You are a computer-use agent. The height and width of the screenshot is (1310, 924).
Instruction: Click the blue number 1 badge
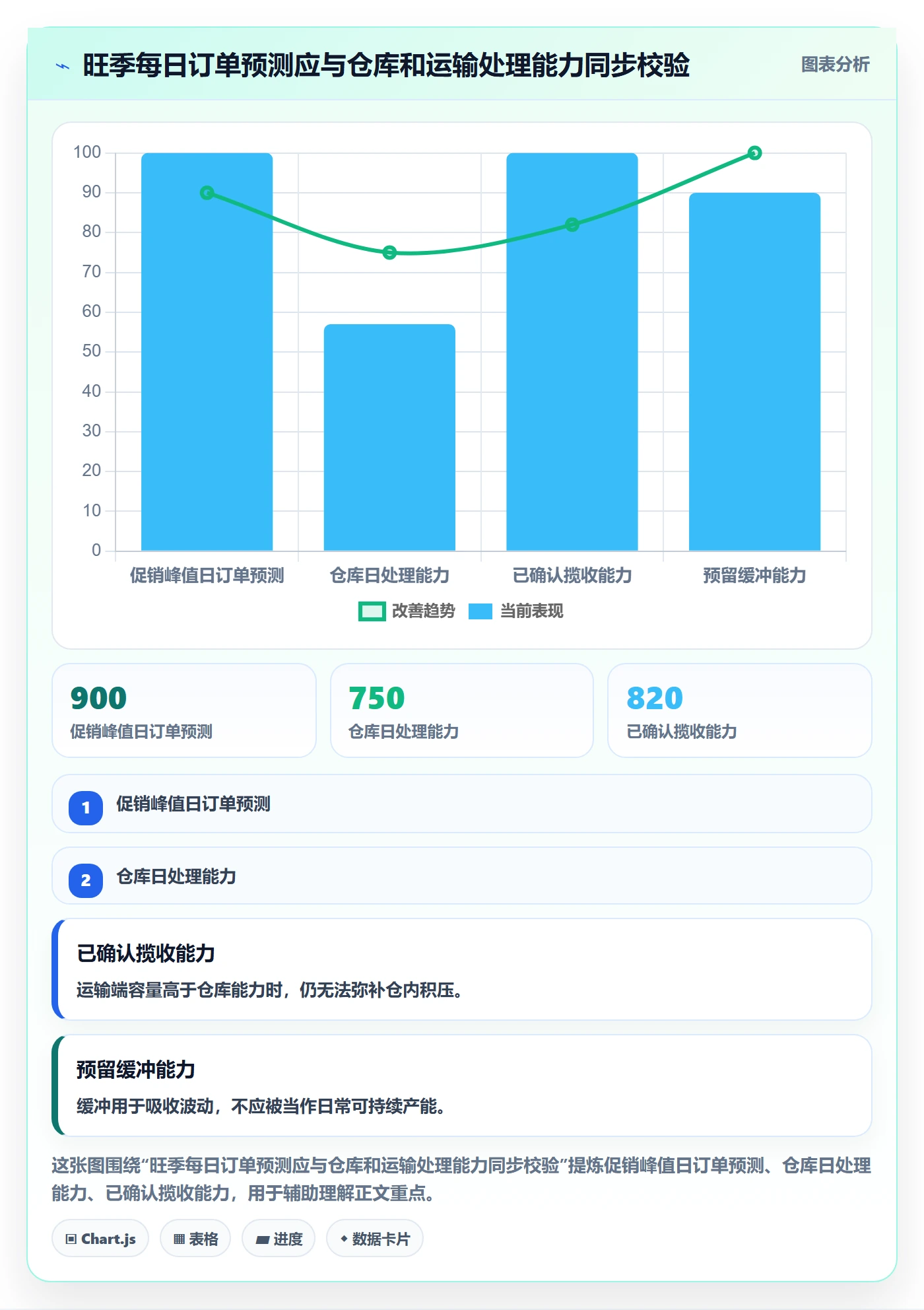[86, 808]
